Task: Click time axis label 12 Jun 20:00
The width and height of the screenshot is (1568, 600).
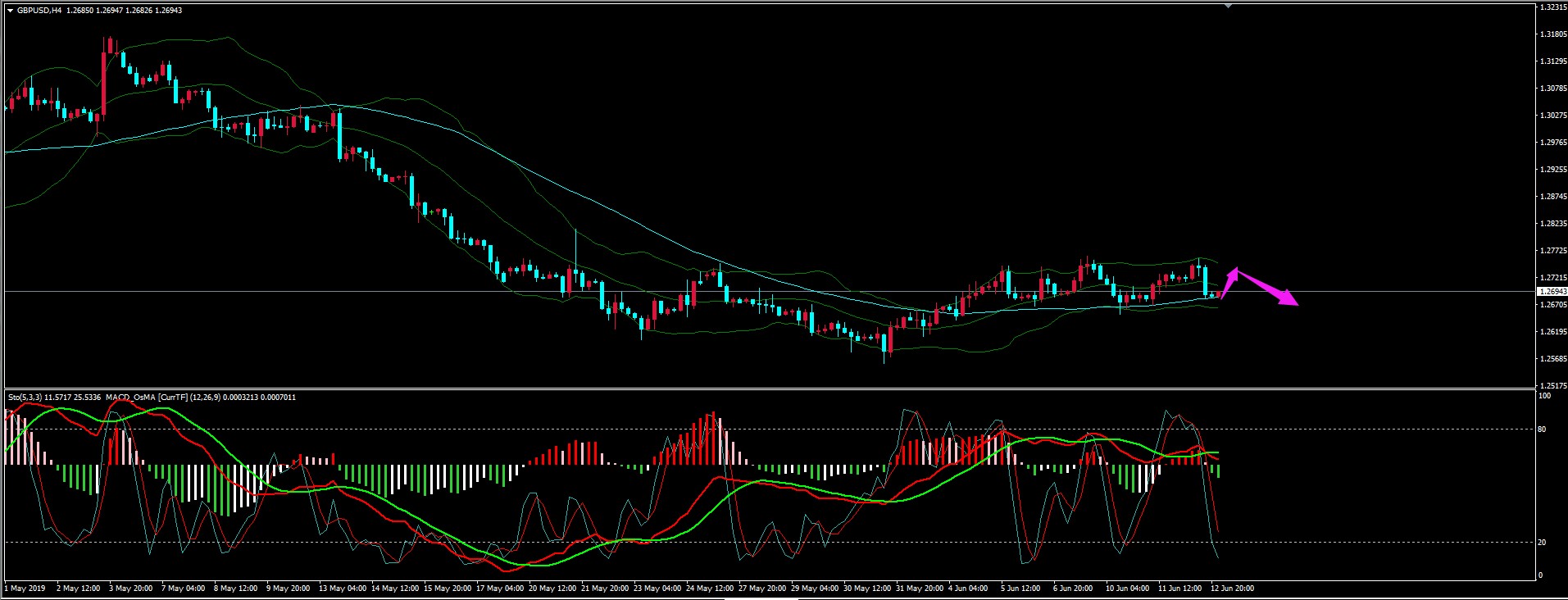Action: 1232,589
